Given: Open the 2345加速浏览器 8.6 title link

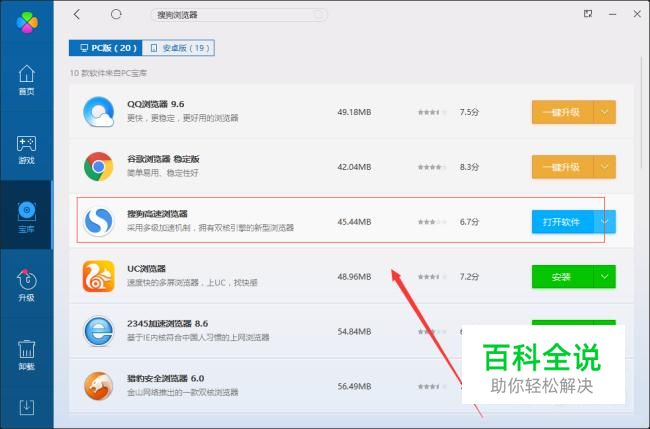Looking at the screenshot, I should point(167,323).
